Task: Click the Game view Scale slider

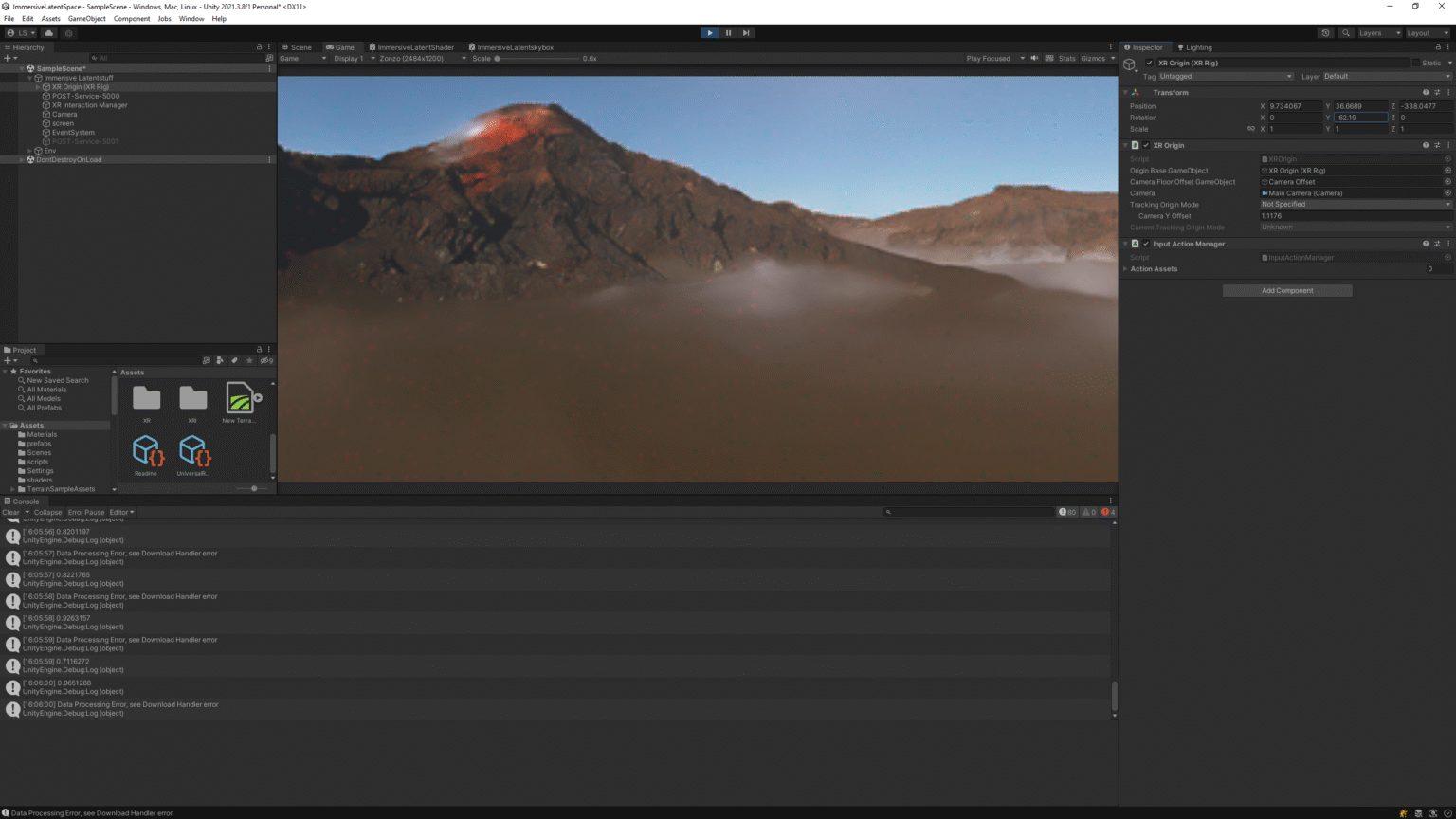Action: coord(537,59)
